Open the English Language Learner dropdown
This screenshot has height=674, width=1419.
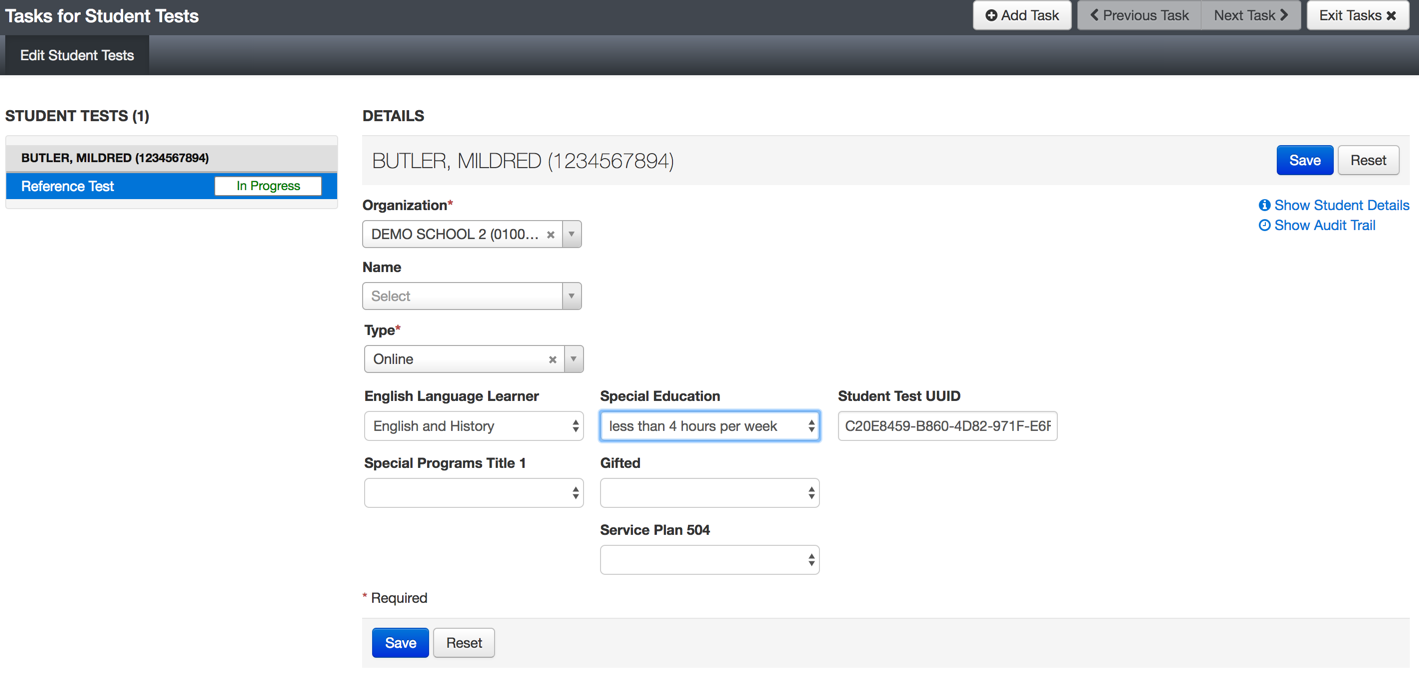click(x=473, y=426)
